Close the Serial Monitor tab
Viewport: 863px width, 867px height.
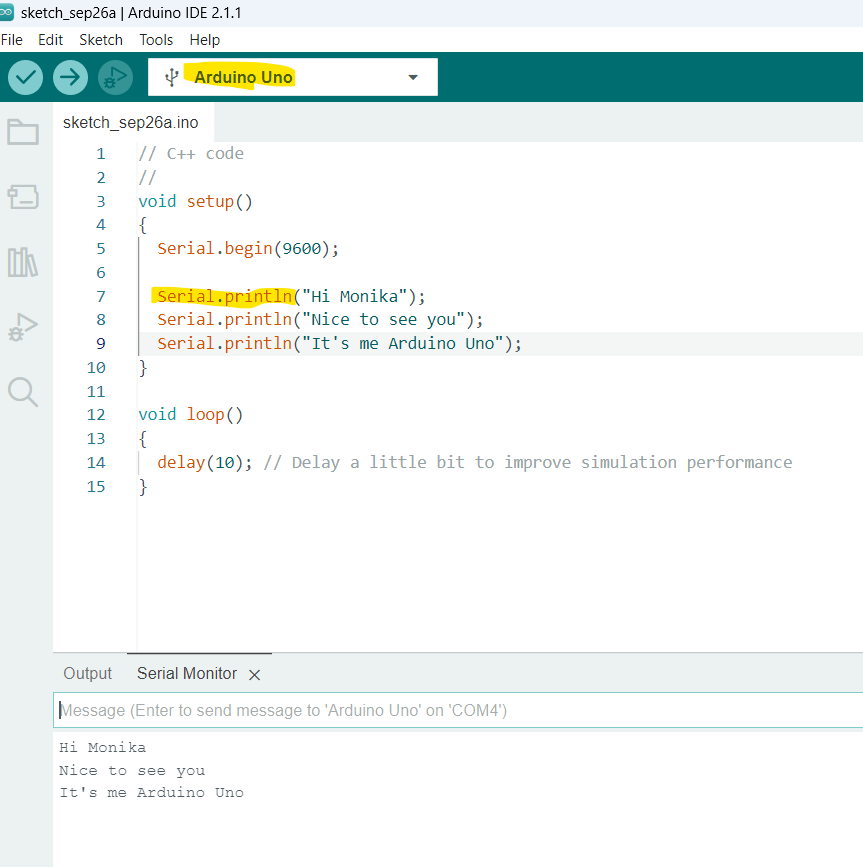254,675
